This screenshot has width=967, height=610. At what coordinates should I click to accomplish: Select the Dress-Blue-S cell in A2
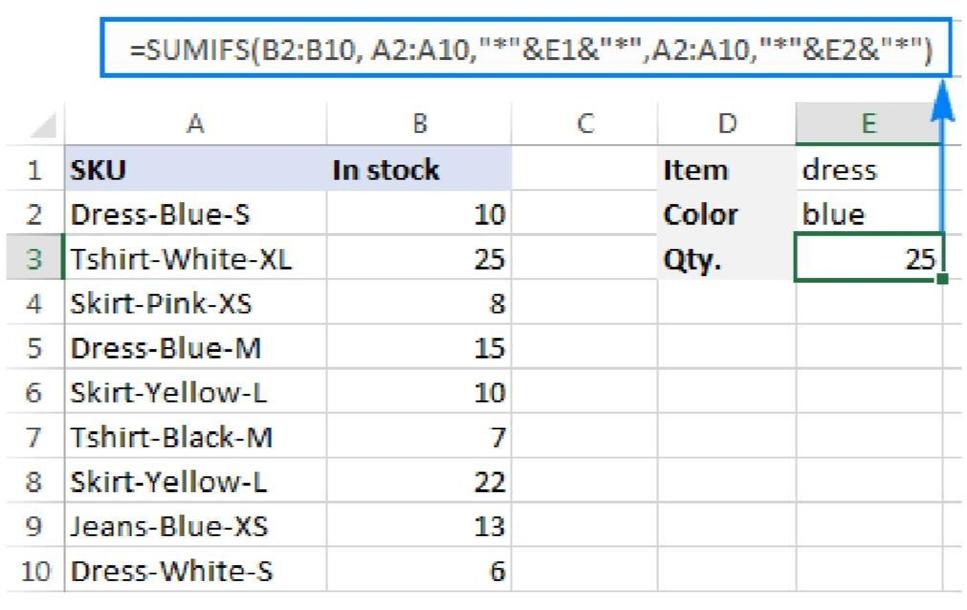click(196, 214)
